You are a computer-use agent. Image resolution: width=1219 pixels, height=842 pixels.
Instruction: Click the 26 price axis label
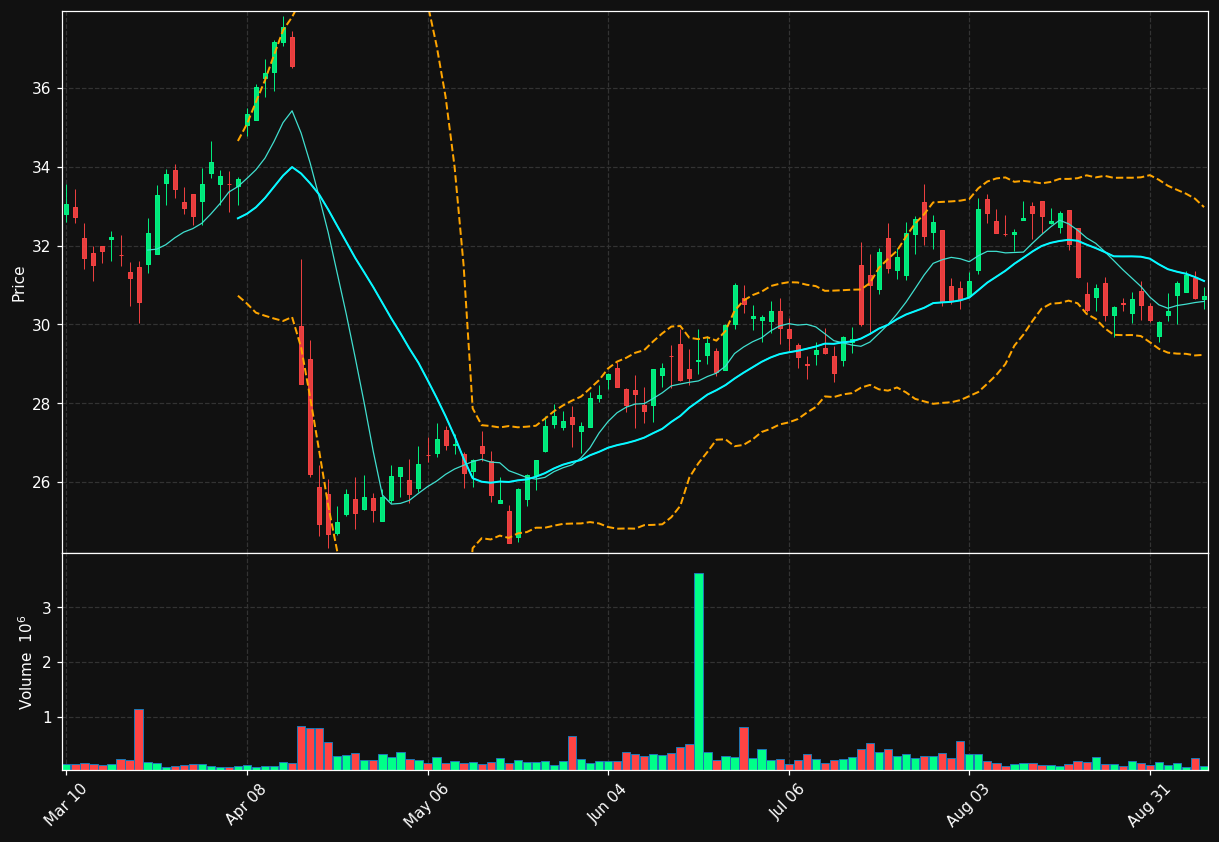point(42,482)
